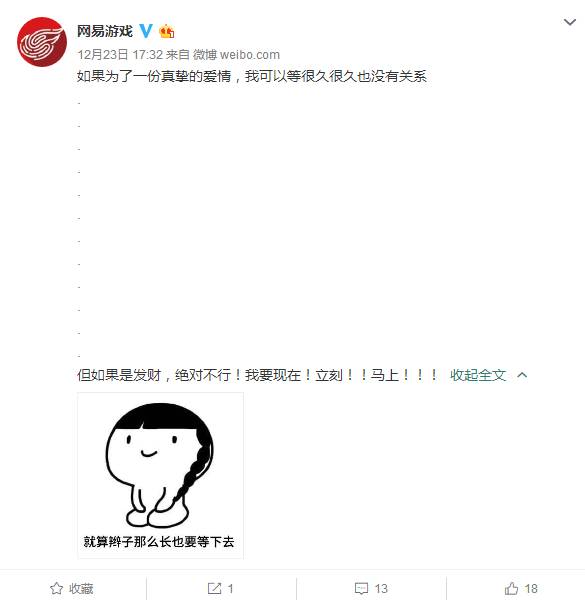Image resolution: width=585 pixels, height=600 pixels.
Task: Click the orange crown membership icon
Action: [x=167, y=31]
